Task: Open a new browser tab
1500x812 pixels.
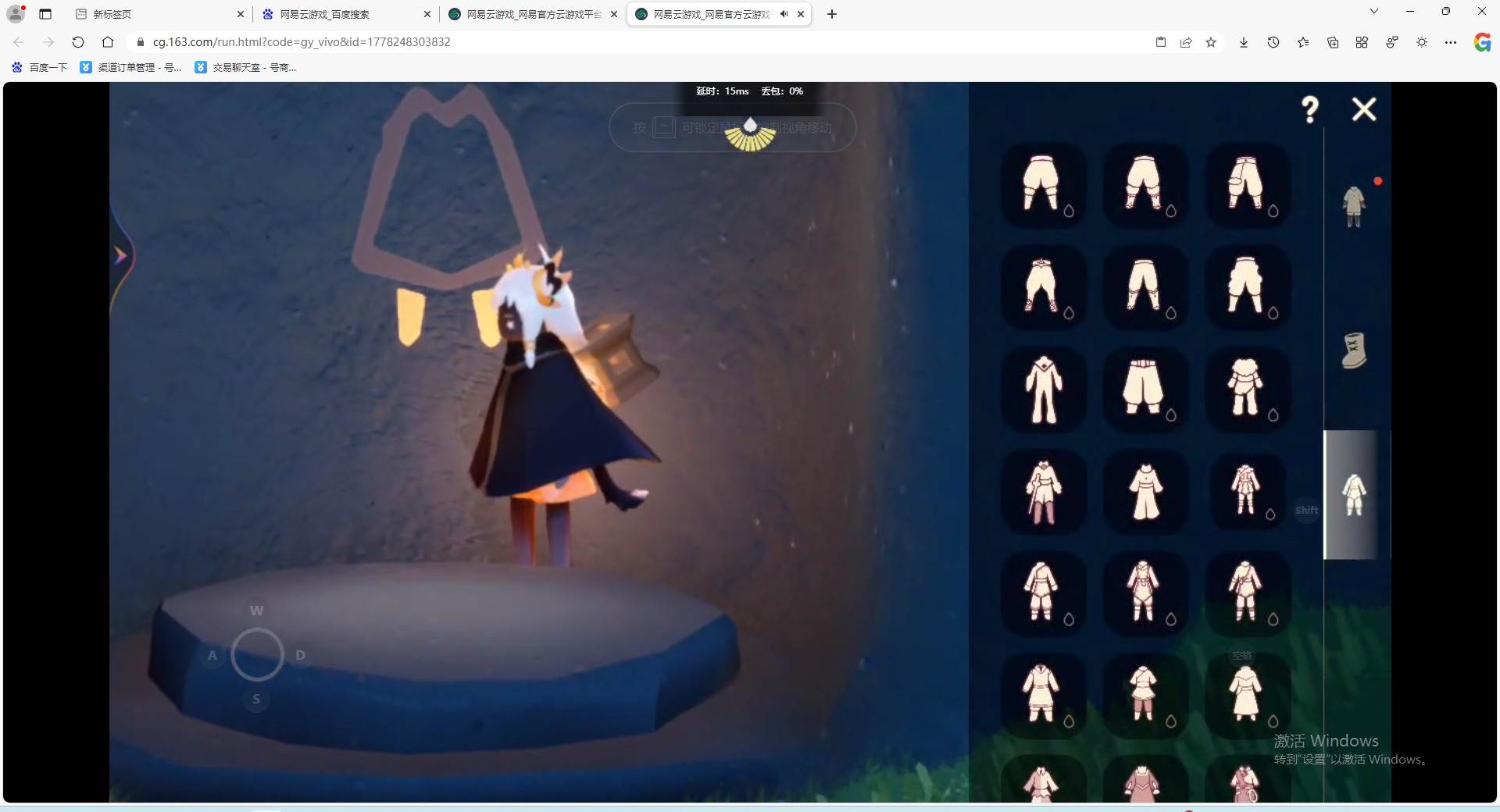Action: click(x=832, y=14)
